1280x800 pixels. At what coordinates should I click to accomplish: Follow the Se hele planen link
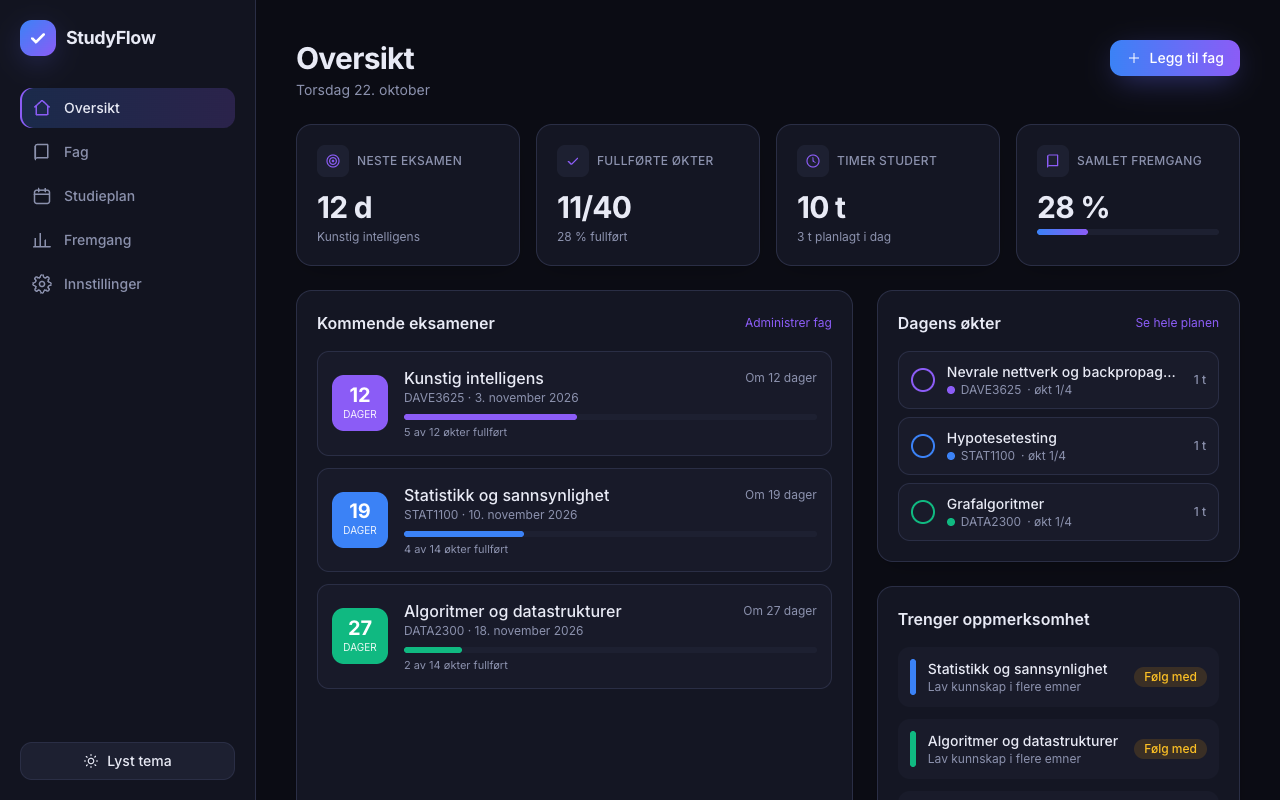point(1177,323)
